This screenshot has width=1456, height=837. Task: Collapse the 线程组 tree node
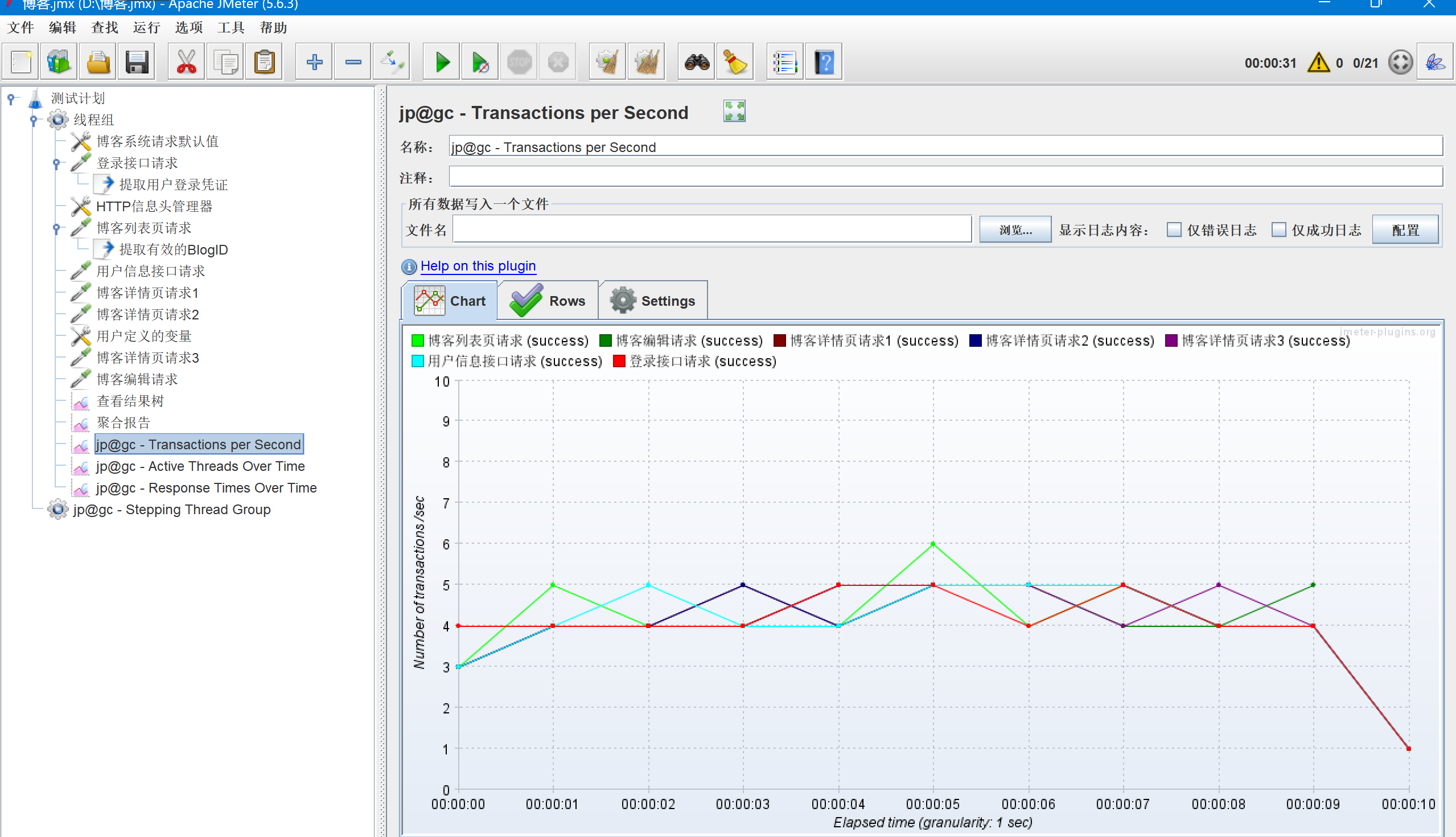point(34,120)
